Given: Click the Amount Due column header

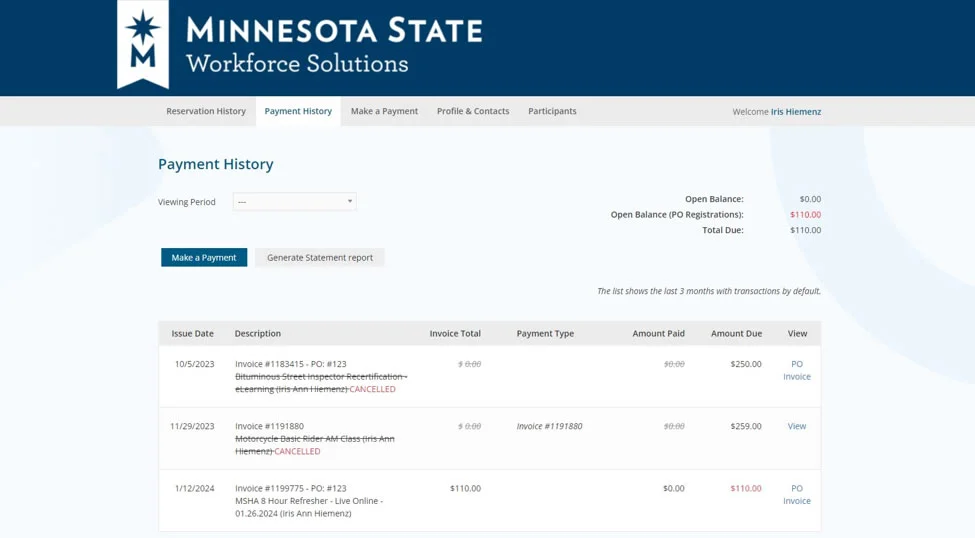Looking at the screenshot, I should [736, 333].
